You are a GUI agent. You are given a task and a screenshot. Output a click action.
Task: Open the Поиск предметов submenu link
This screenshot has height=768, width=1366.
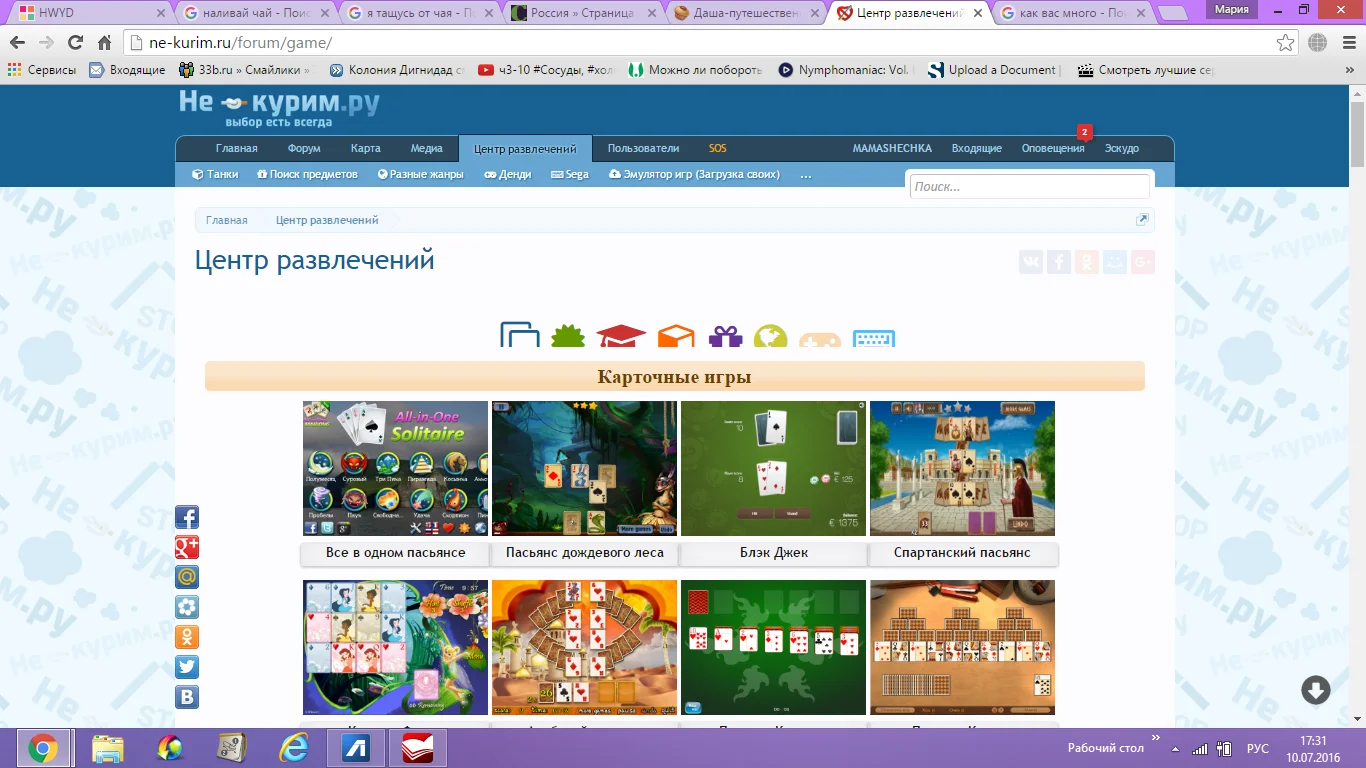(x=307, y=174)
